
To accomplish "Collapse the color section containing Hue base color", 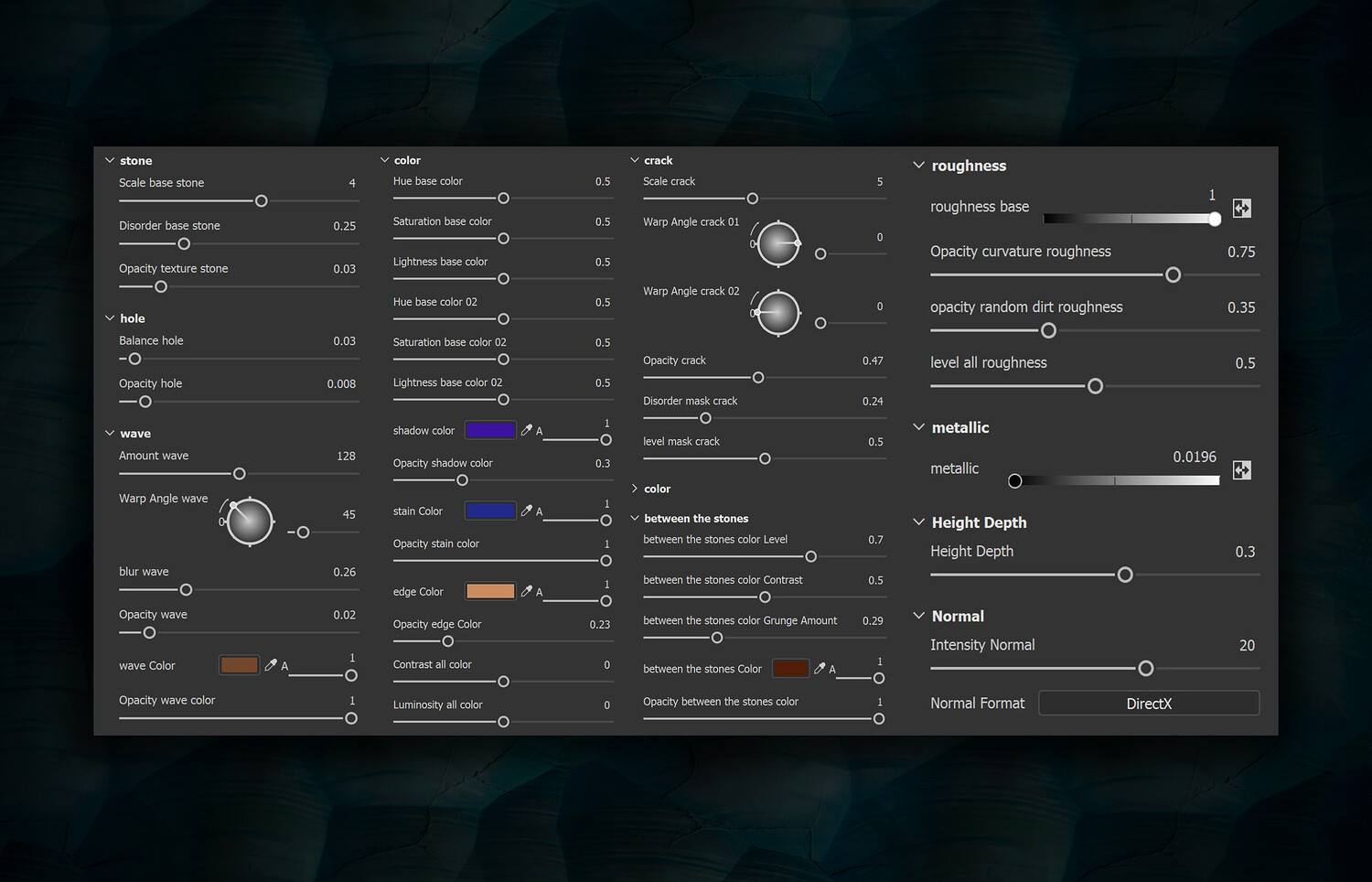I will tap(384, 160).
